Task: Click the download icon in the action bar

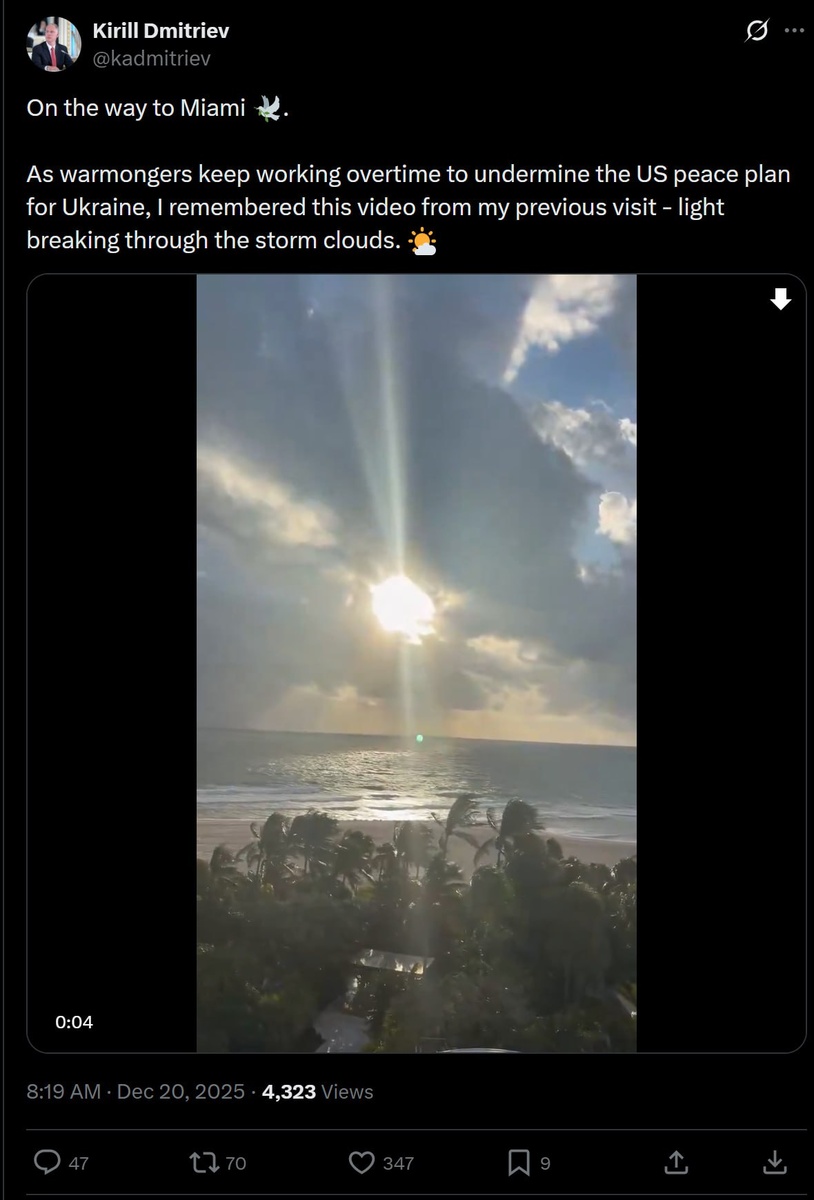Action: click(774, 1162)
